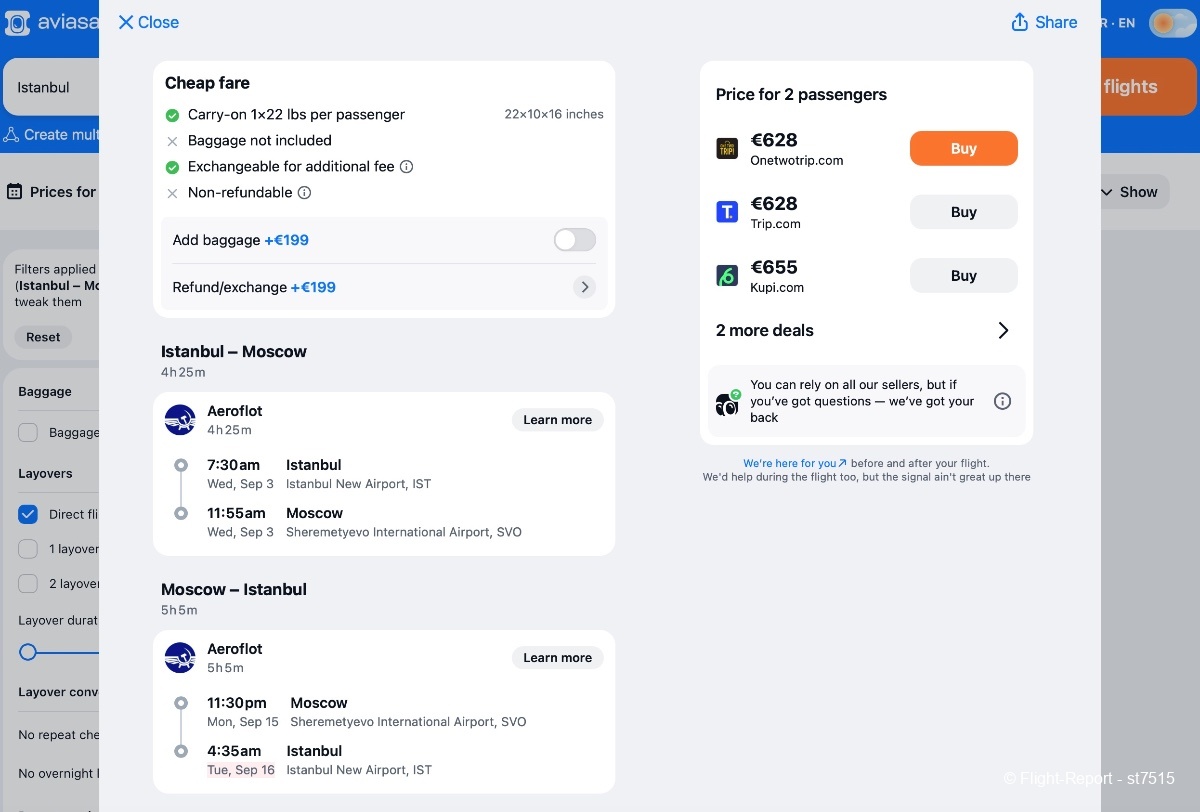Screen dimensions: 1200x812
Task: Buy ticket from Onetwotrip.com
Action: 964,148
